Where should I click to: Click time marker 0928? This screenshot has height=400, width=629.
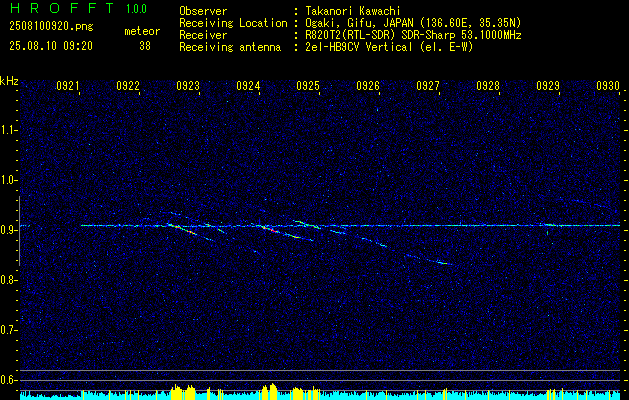488,86
